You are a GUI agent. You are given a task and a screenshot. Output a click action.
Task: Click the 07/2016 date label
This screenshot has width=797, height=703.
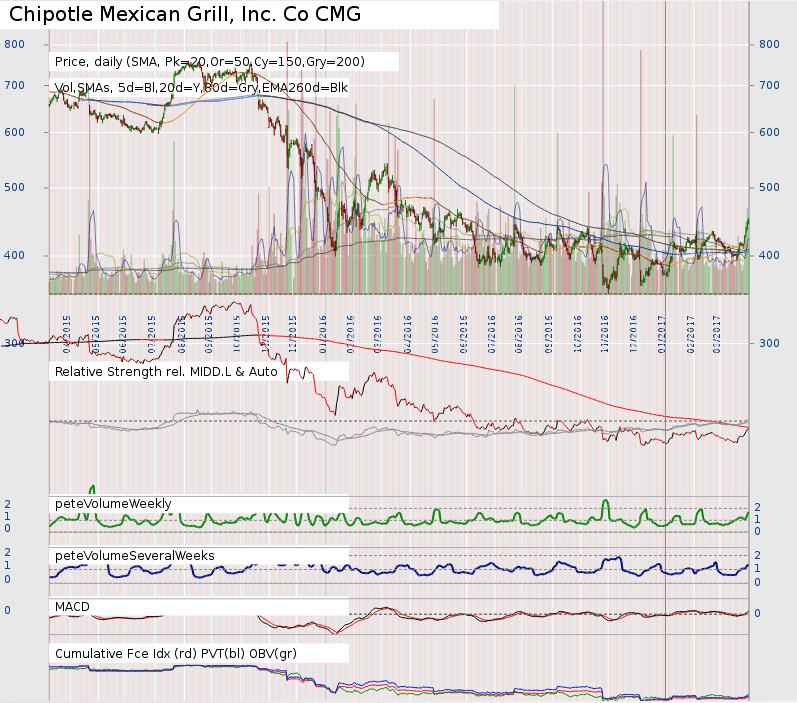[x=492, y=334]
